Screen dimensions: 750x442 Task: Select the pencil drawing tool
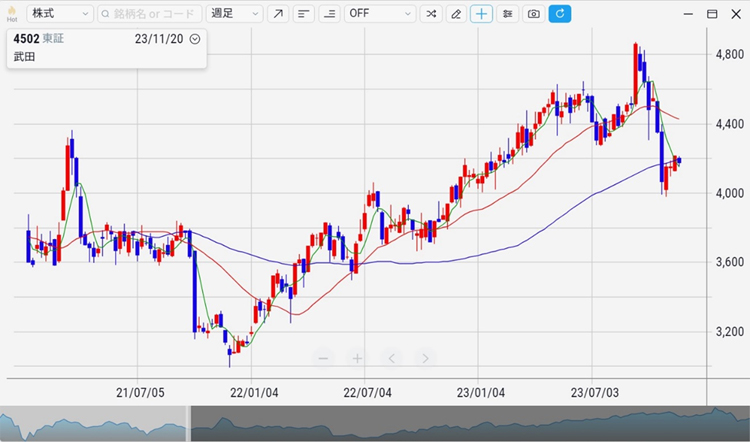pyautogui.click(x=456, y=14)
